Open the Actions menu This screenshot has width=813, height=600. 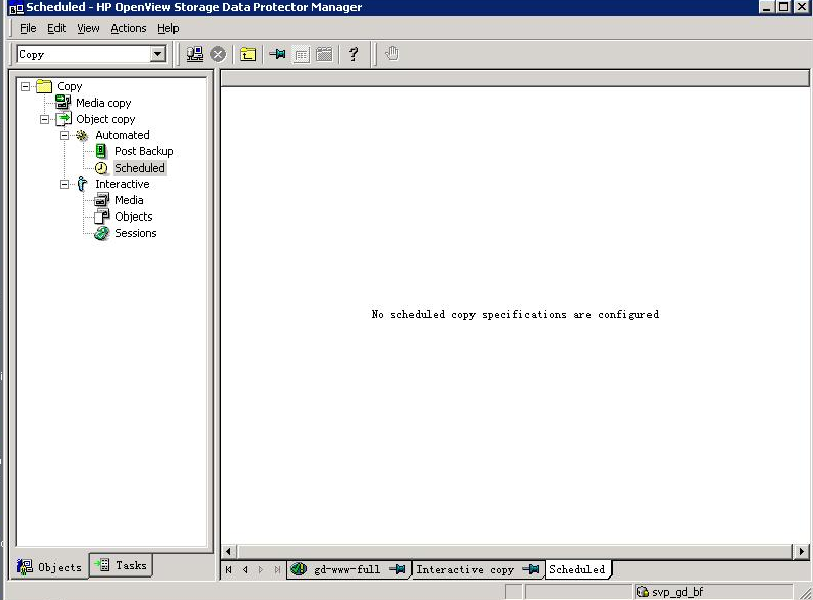pos(128,28)
